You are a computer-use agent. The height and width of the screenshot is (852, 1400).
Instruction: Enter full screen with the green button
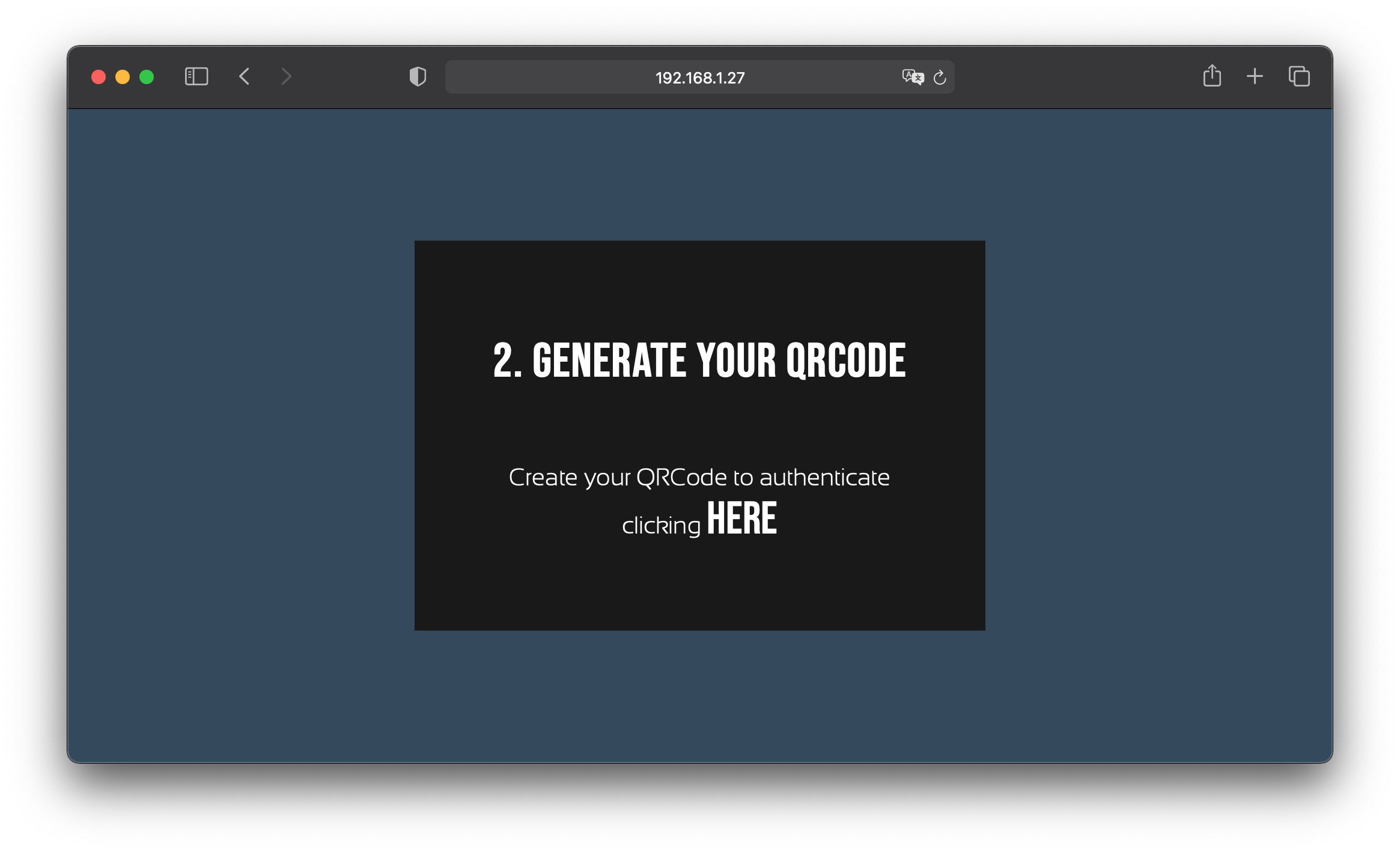147,77
